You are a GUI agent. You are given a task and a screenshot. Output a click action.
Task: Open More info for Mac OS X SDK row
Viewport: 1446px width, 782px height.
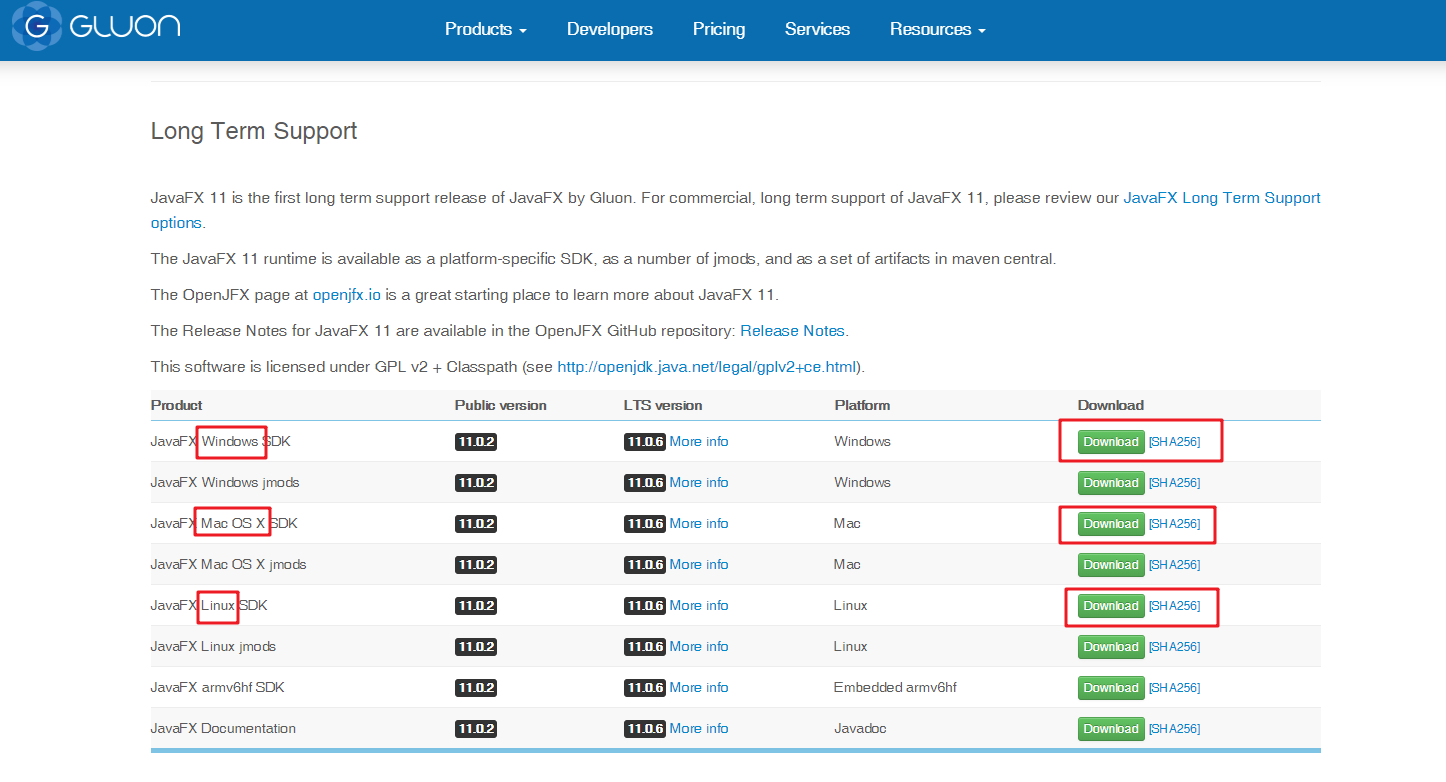click(699, 524)
